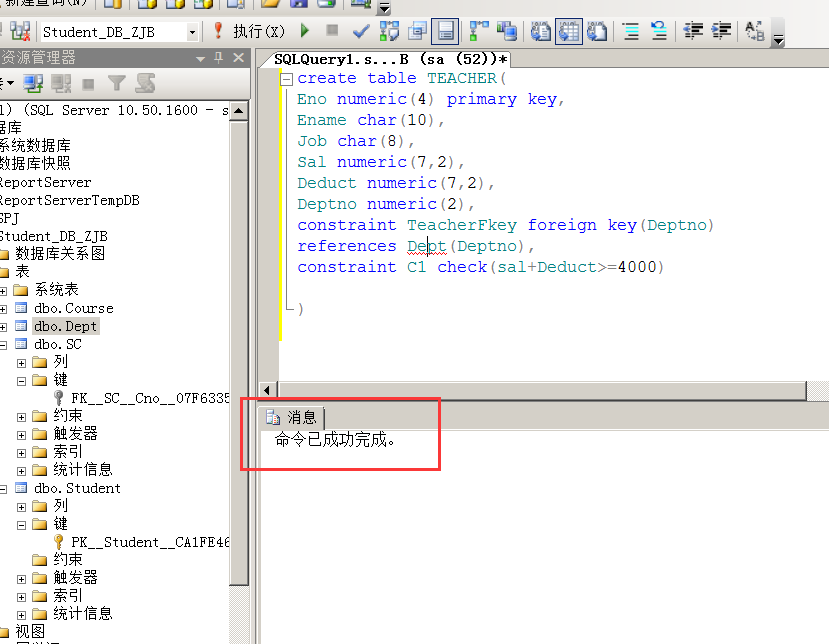Click the object explorer scroll up arrow
This screenshot has width=829, height=644.
(x=238, y=111)
